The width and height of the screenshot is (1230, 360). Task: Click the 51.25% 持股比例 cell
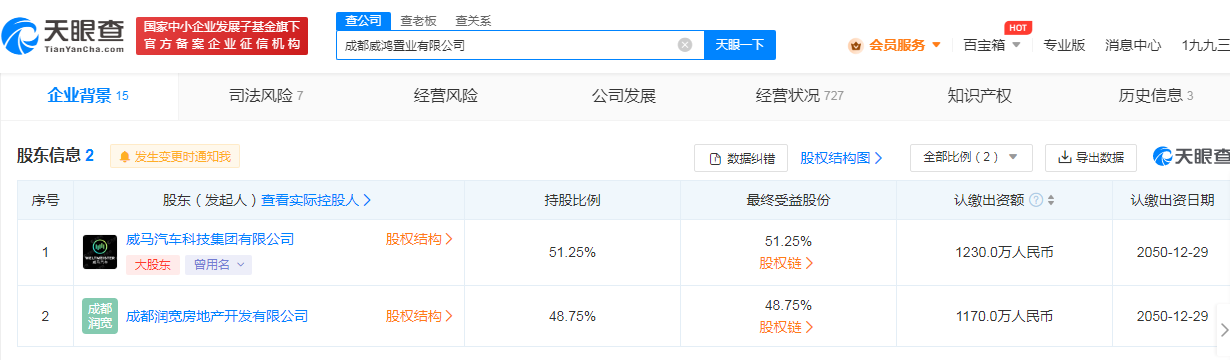tap(572, 253)
